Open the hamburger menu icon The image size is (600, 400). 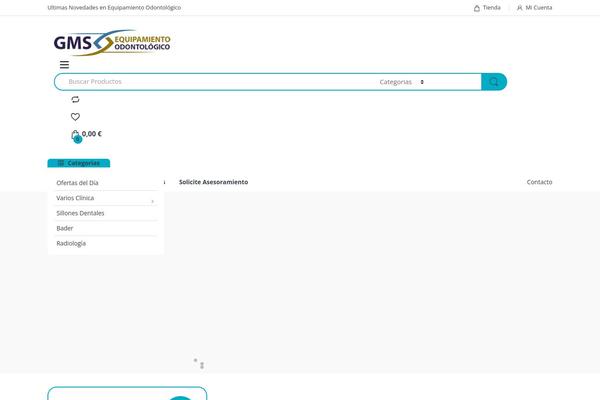[64, 65]
